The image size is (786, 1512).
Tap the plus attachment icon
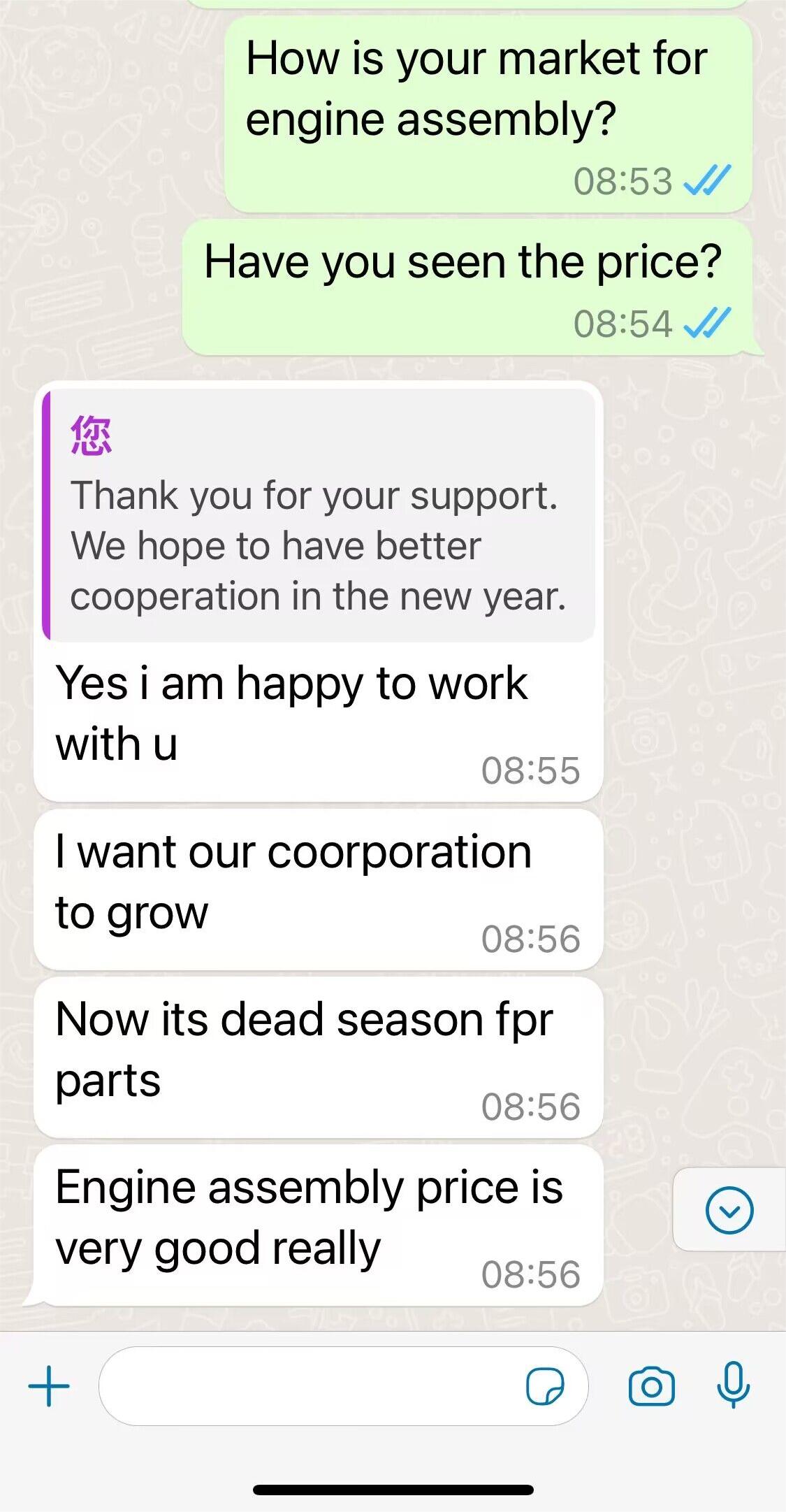[49, 1385]
